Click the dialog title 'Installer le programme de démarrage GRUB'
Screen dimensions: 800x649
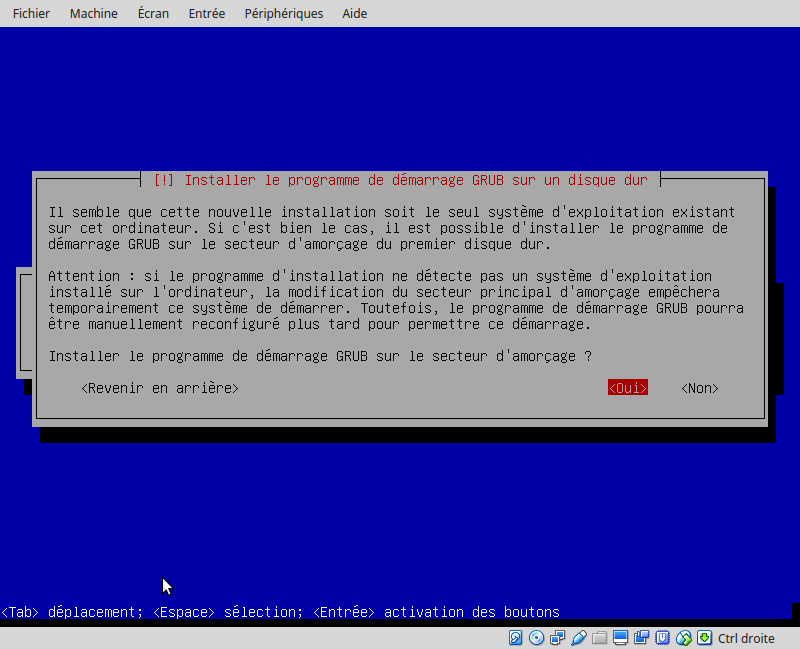(x=401, y=180)
